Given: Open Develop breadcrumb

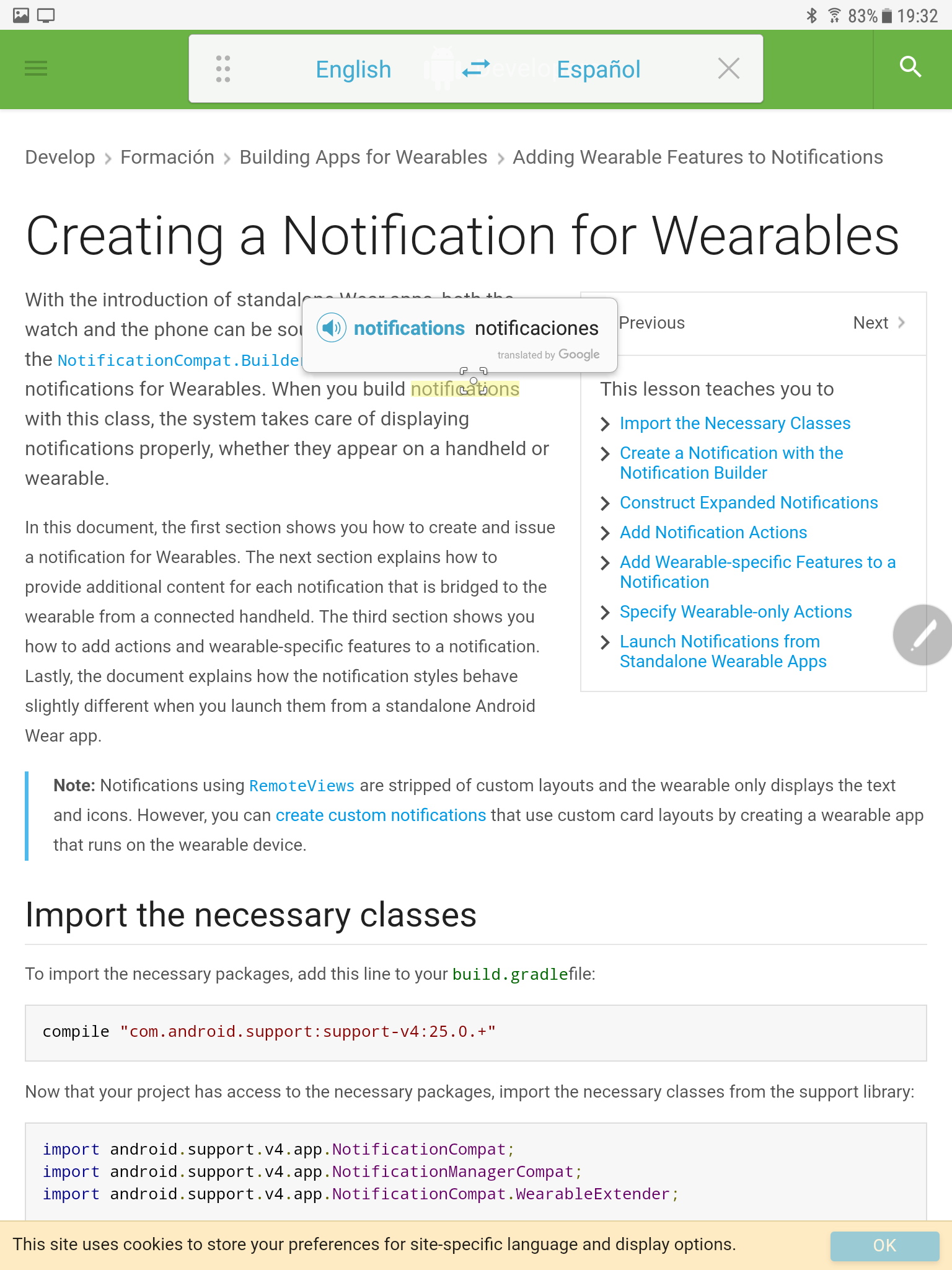Looking at the screenshot, I should point(60,158).
